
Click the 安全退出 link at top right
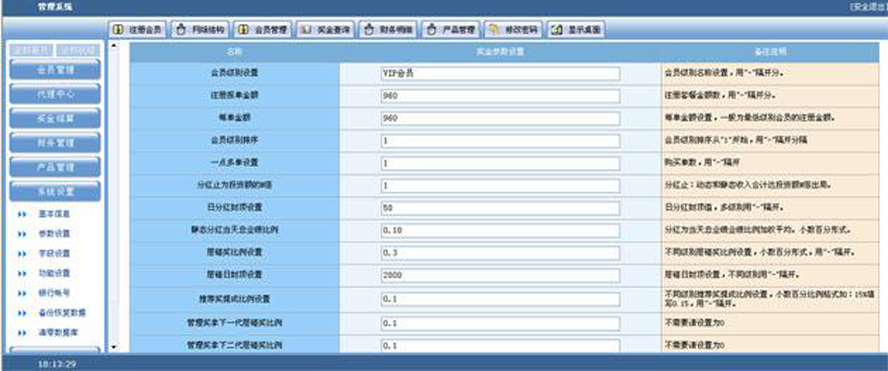869,7
